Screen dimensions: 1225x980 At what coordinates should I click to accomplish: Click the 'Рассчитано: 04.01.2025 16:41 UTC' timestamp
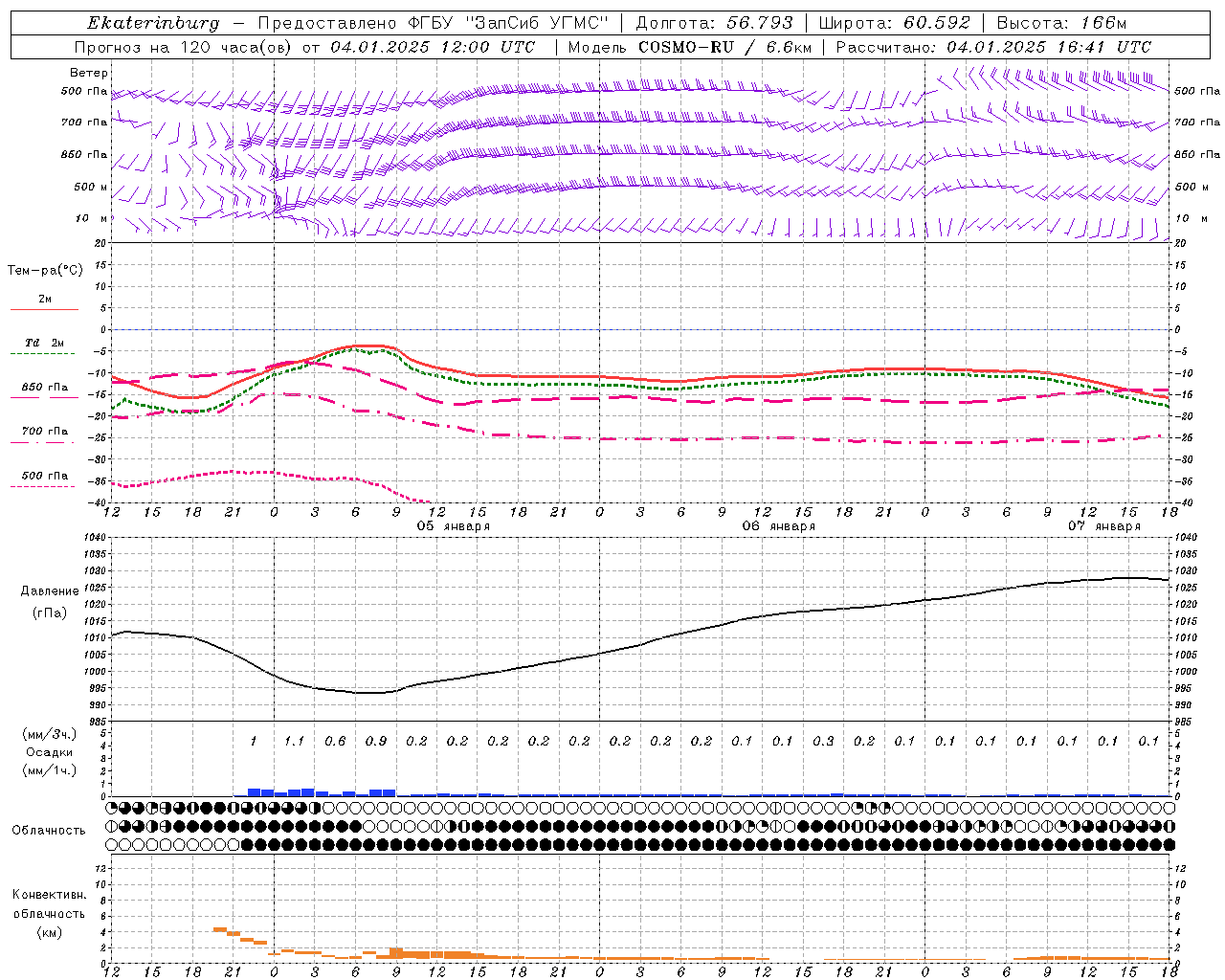993,47
